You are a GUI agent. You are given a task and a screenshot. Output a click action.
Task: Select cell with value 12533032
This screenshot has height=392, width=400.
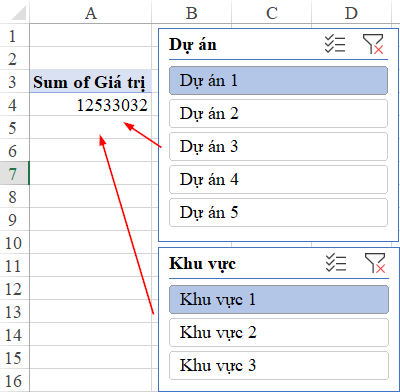[90, 105]
